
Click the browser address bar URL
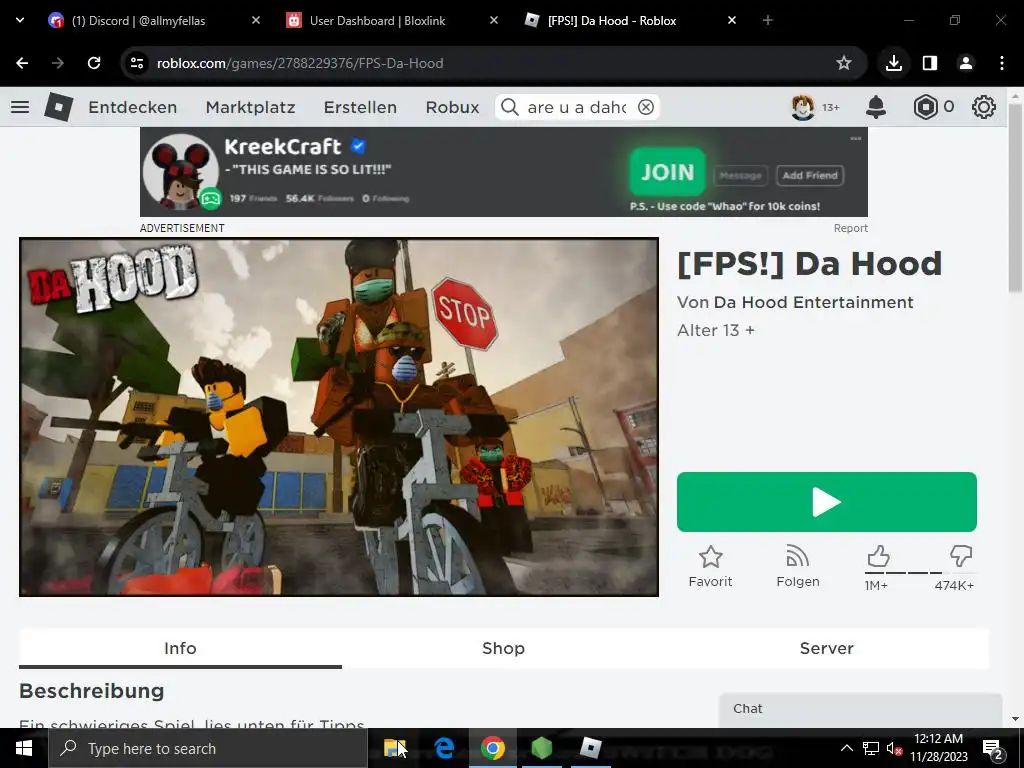tap(300, 63)
